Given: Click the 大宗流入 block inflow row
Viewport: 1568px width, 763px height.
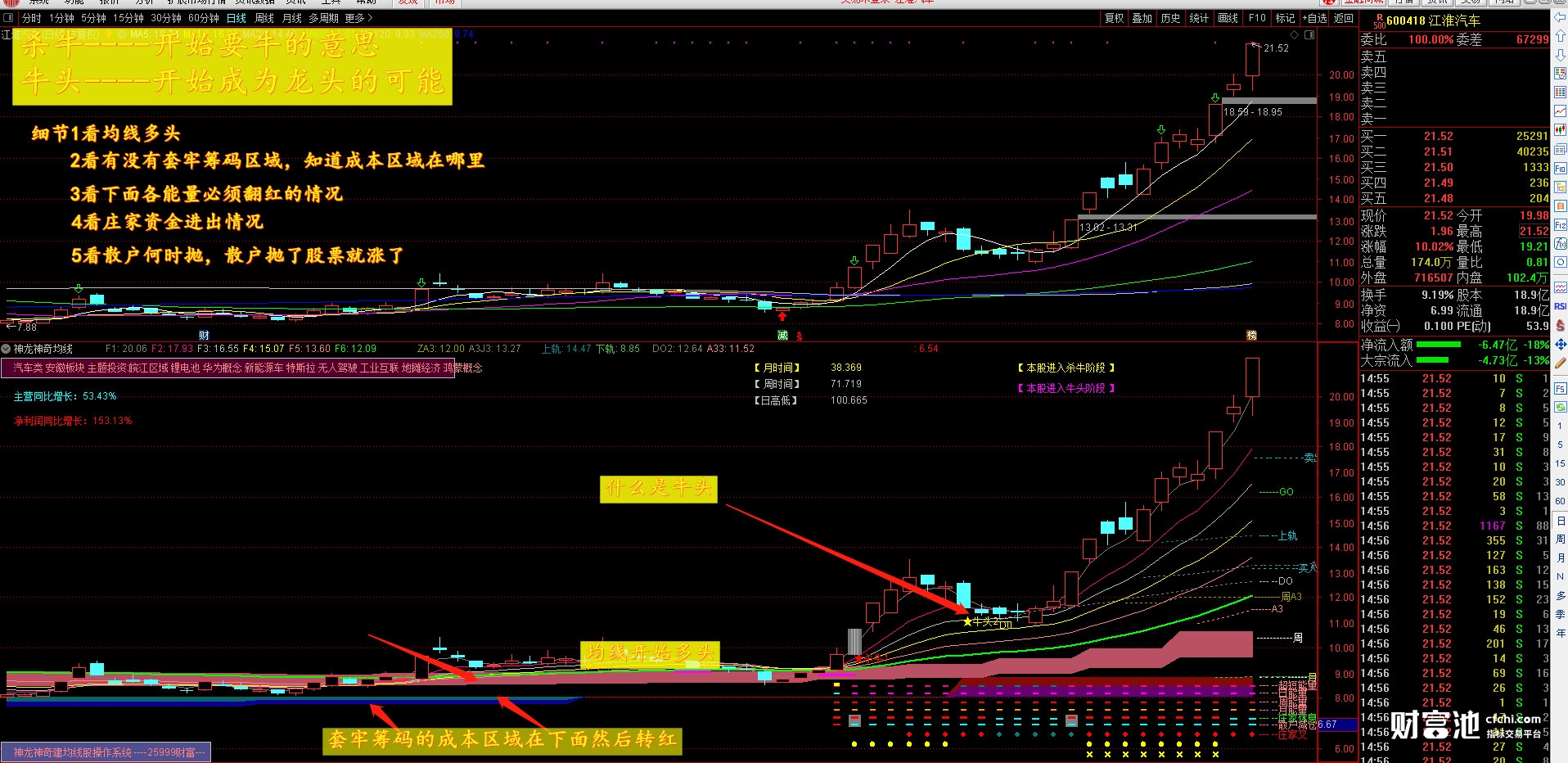Looking at the screenshot, I should click(1454, 360).
